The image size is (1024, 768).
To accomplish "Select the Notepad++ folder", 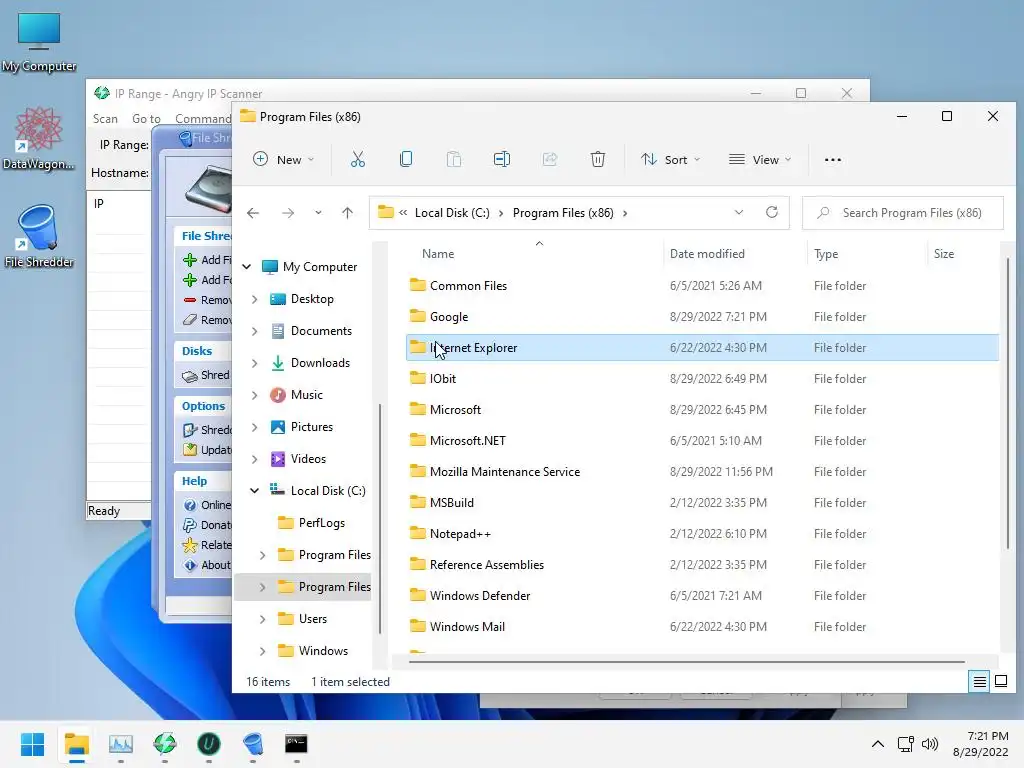I will 703,534.
